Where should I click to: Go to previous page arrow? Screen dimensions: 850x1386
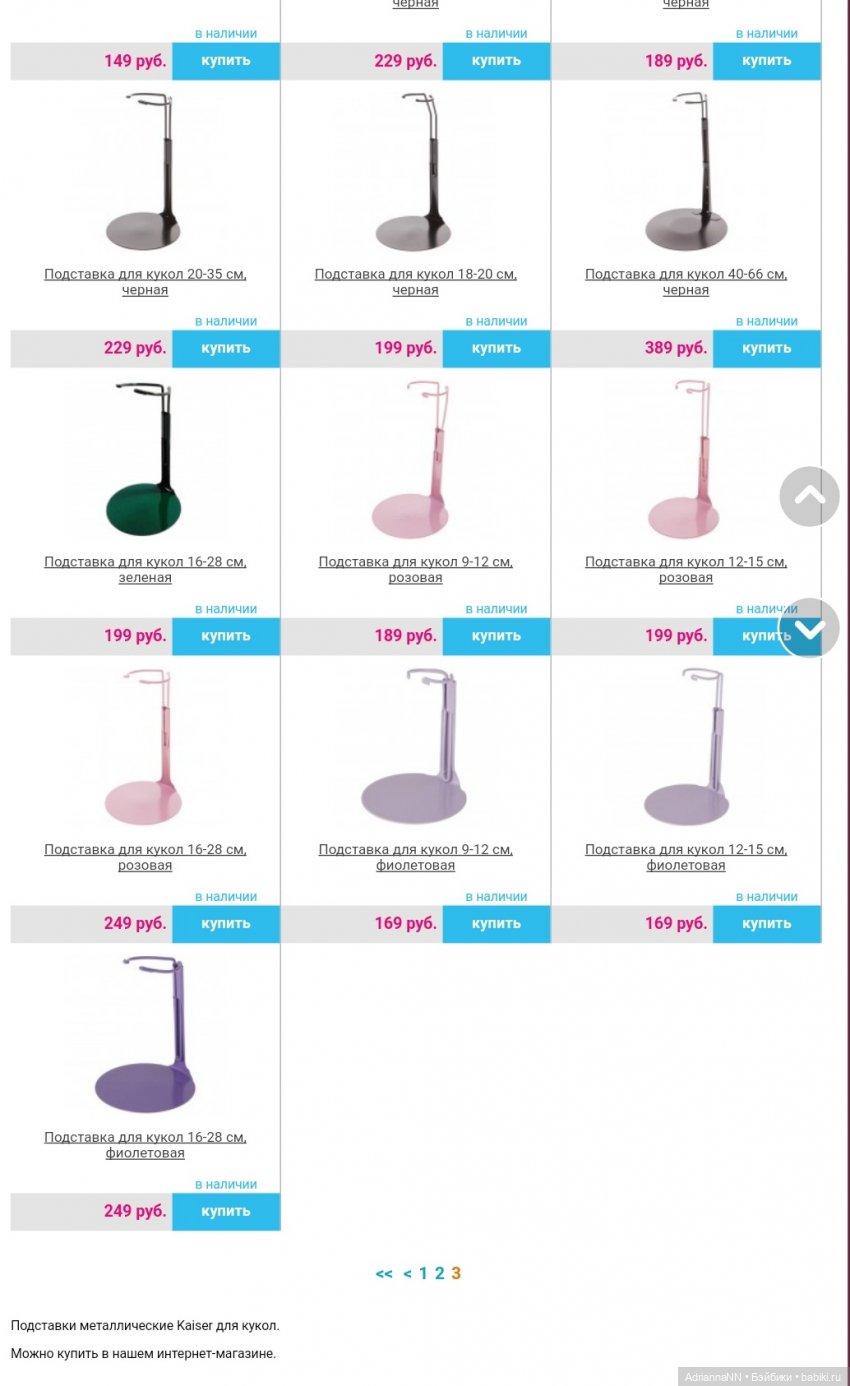(x=407, y=1273)
